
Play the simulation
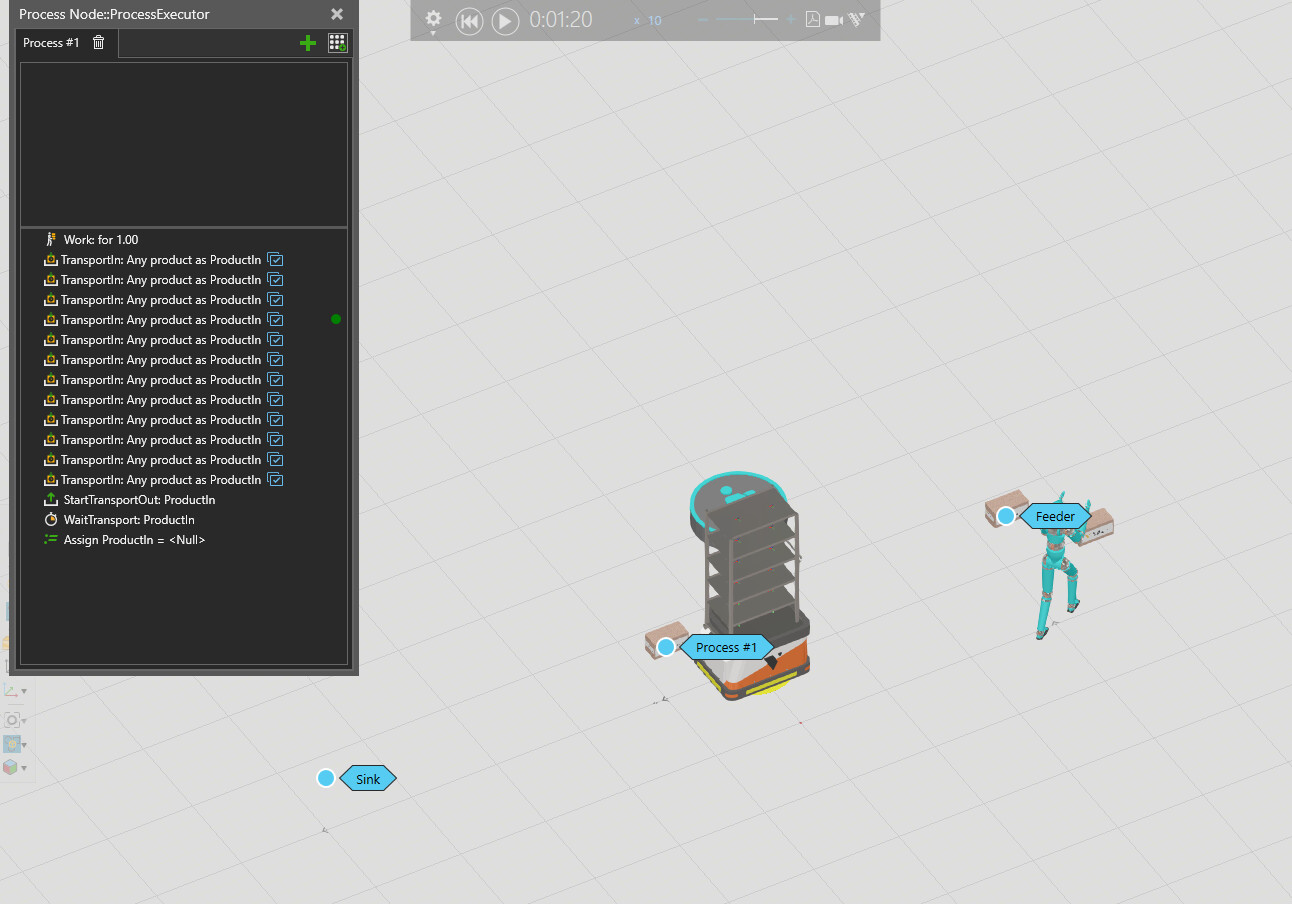point(505,21)
